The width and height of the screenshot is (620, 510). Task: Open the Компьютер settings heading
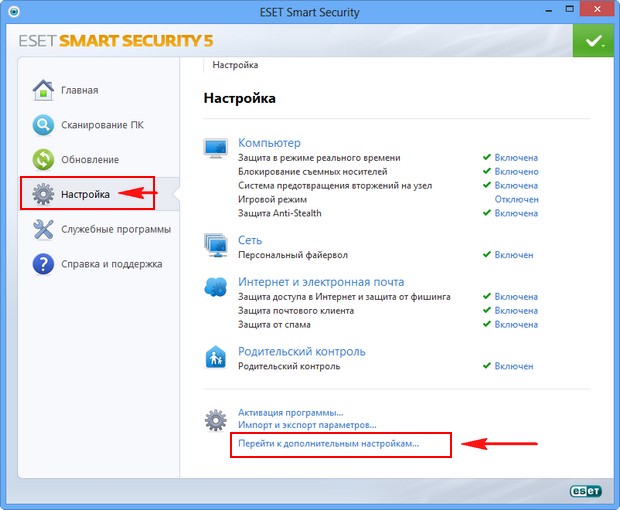pyautogui.click(x=269, y=143)
